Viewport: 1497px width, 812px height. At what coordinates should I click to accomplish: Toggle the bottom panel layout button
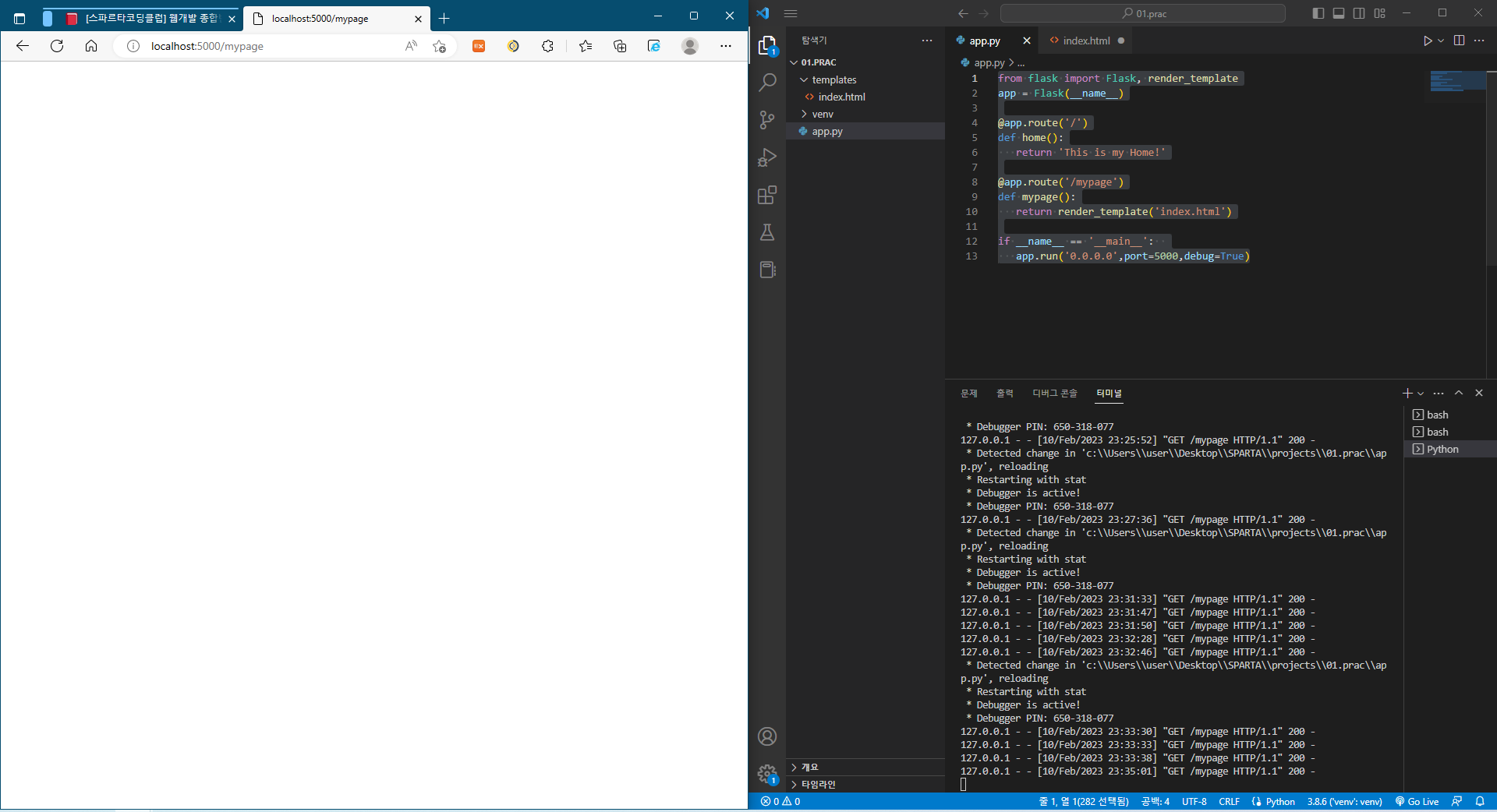coord(1339,13)
